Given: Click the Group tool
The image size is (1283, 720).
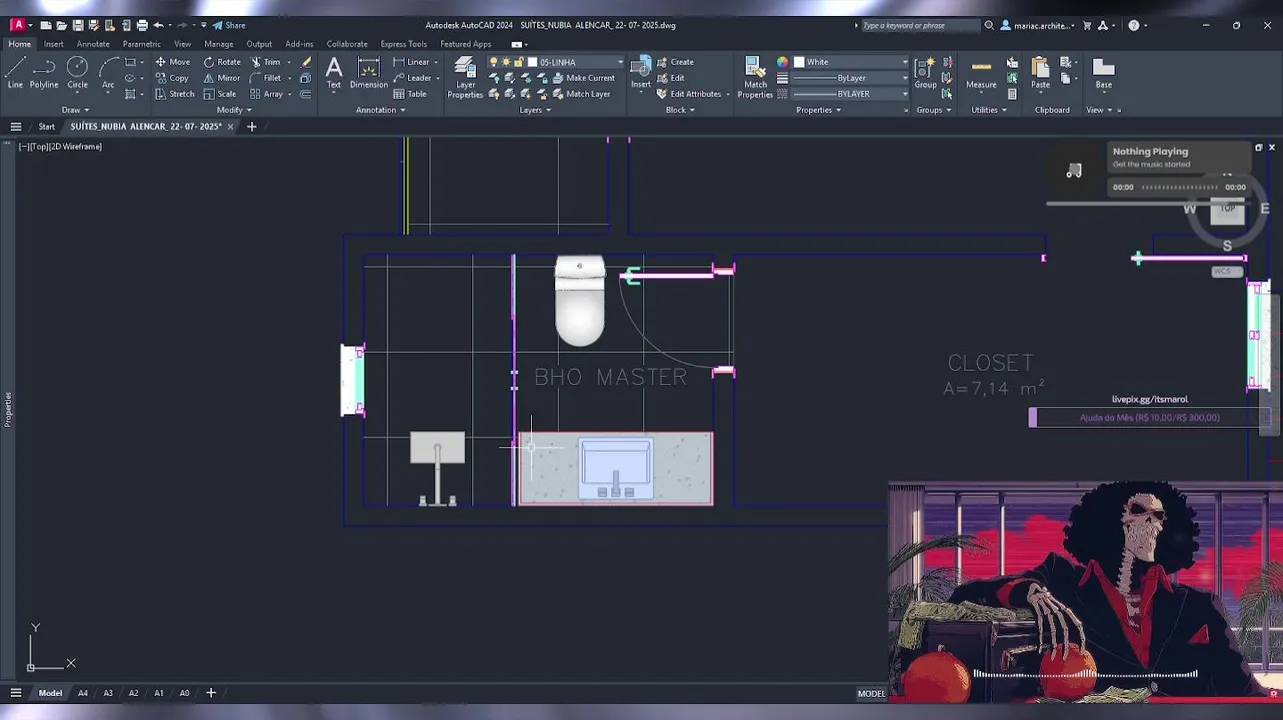Looking at the screenshot, I should (x=926, y=73).
